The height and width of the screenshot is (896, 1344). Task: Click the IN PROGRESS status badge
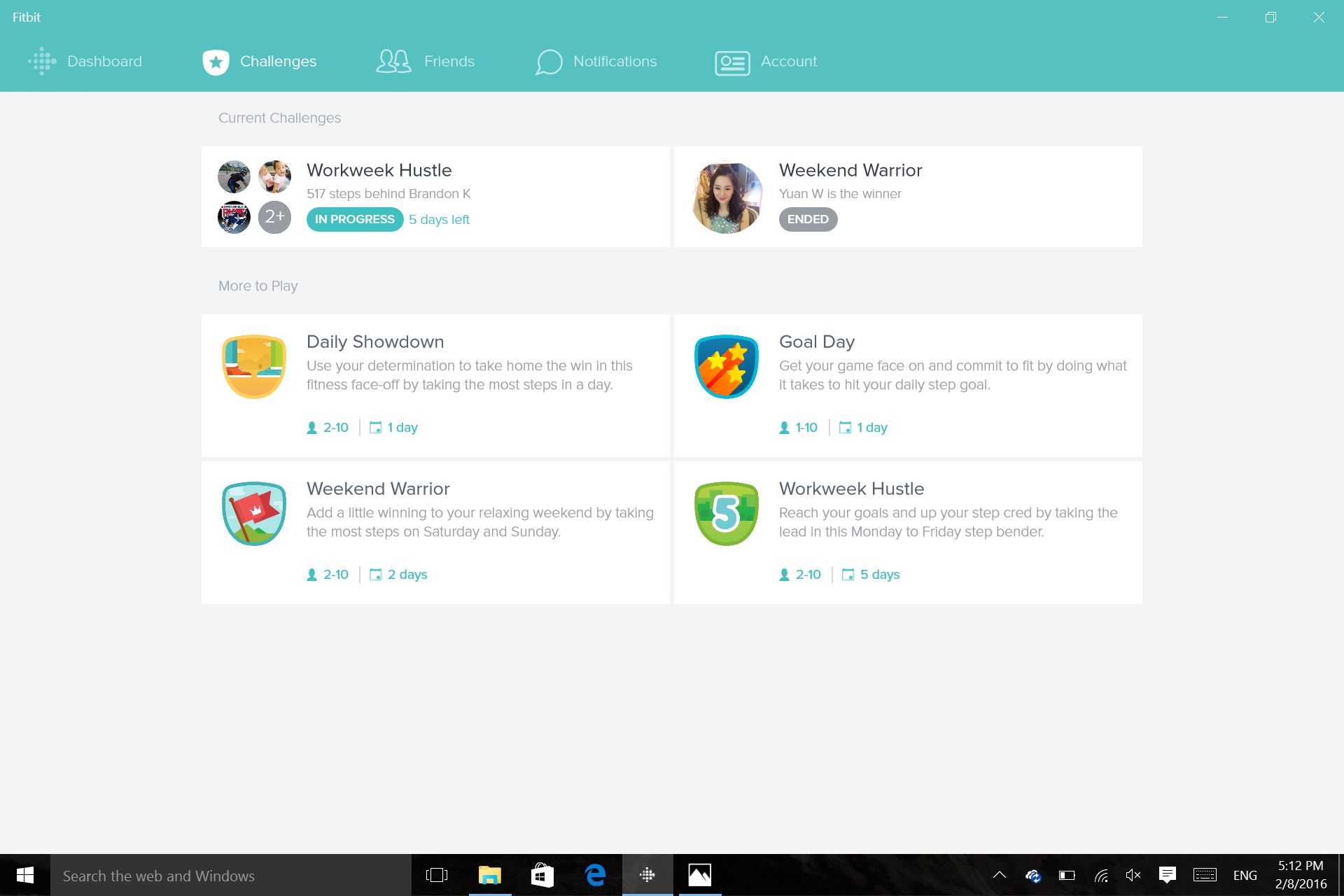pos(354,219)
